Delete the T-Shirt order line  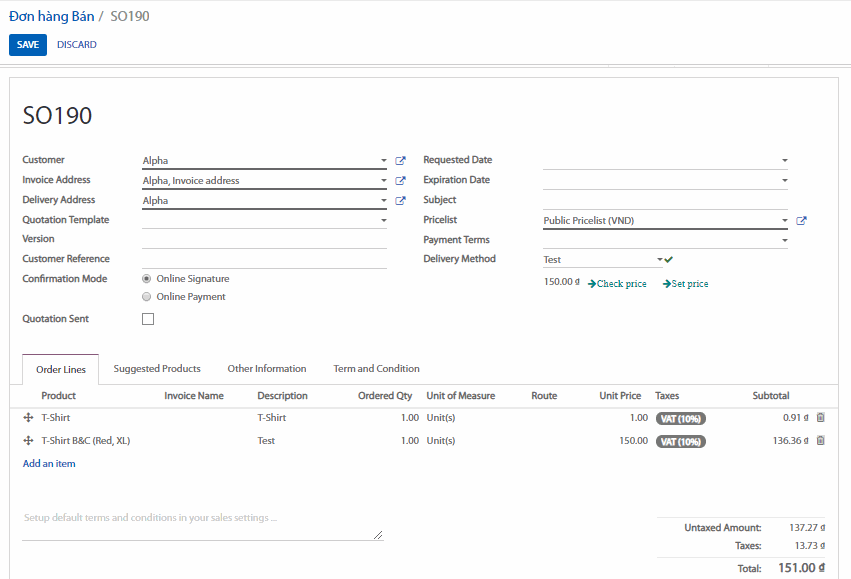coord(821,418)
